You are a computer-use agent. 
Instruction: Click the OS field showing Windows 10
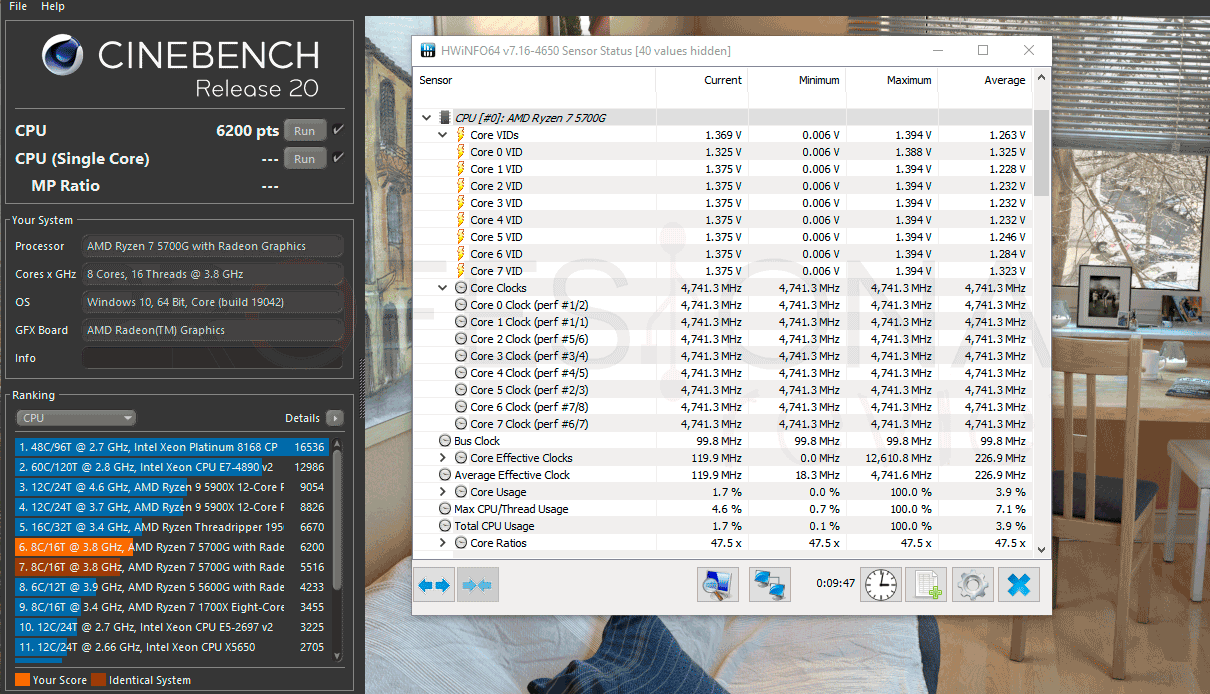(212, 302)
